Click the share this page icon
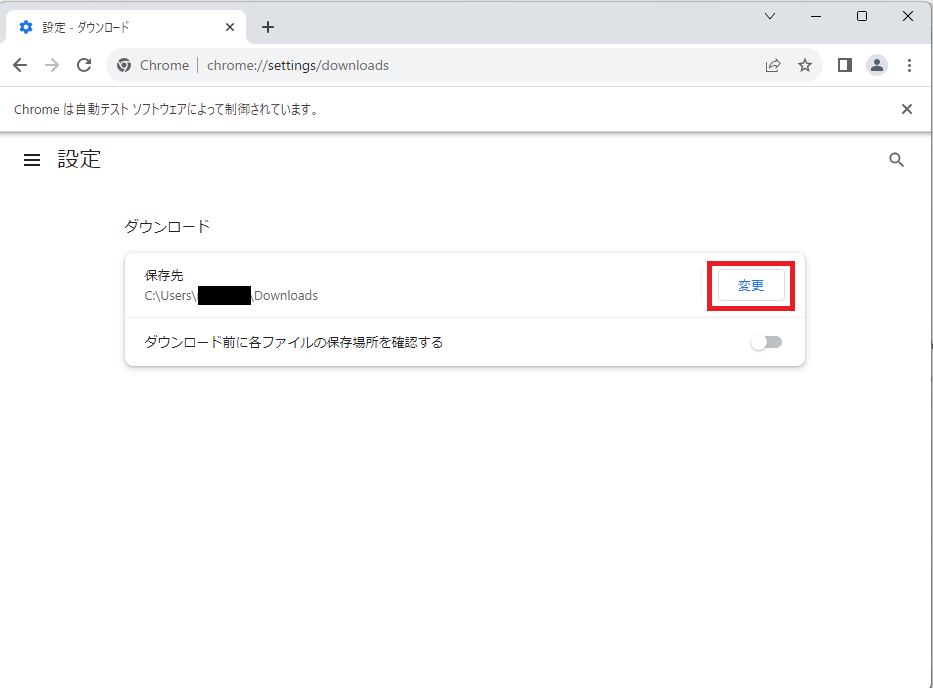933x688 pixels. [772, 65]
